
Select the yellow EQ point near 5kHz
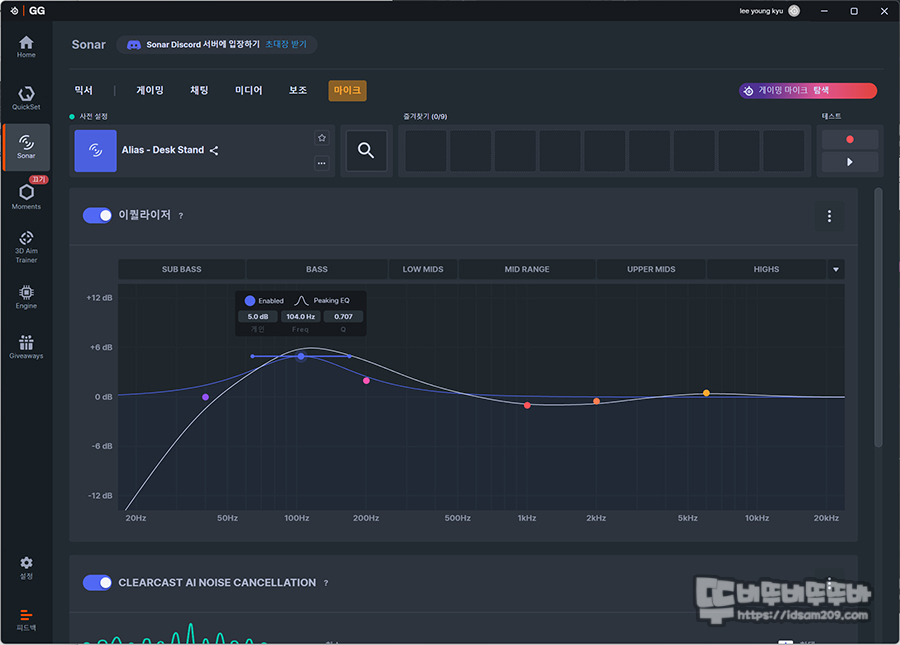pyautogui.click(x=706, y=393)
